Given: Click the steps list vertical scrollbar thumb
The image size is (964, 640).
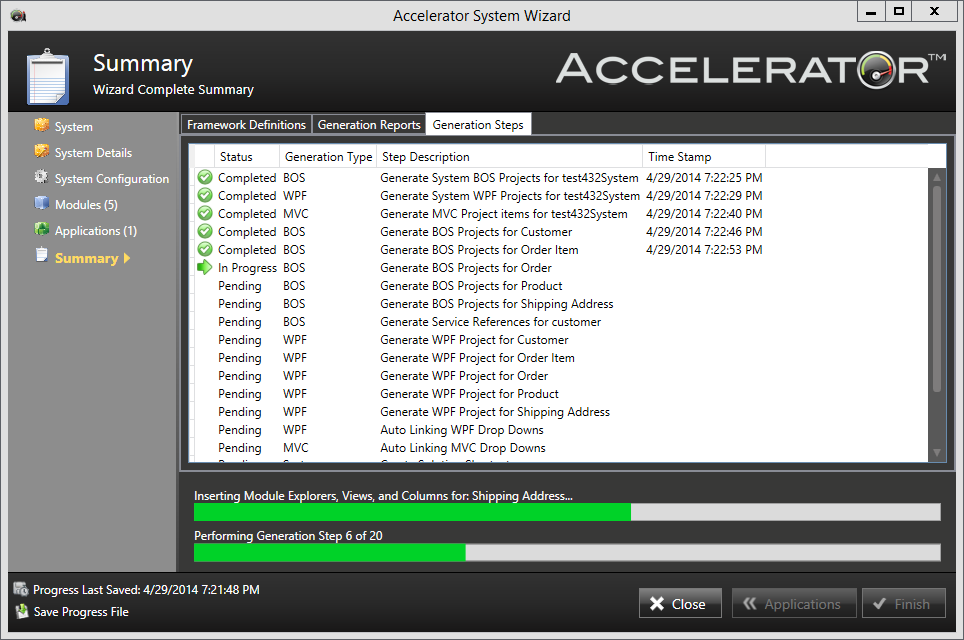Looking at the screenshot, I should pyautogui.click(x=937, y=288).
